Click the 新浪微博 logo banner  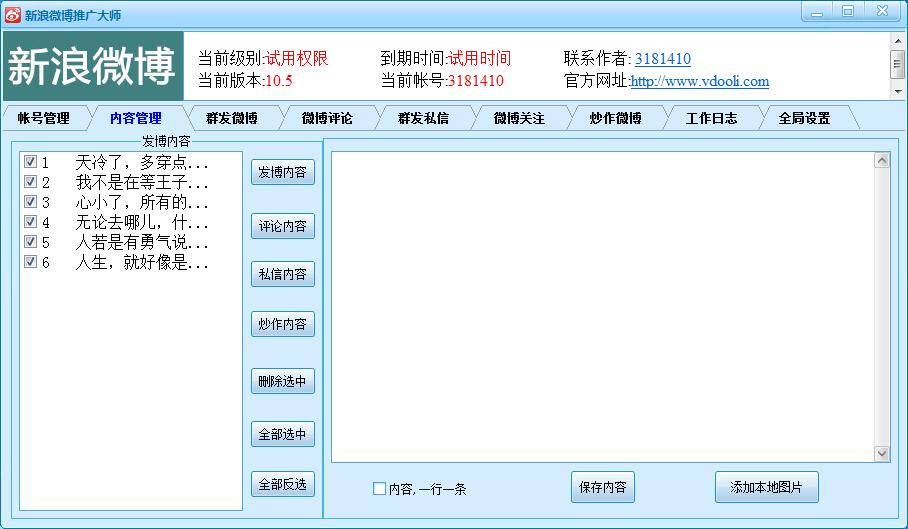pos(93,66)
